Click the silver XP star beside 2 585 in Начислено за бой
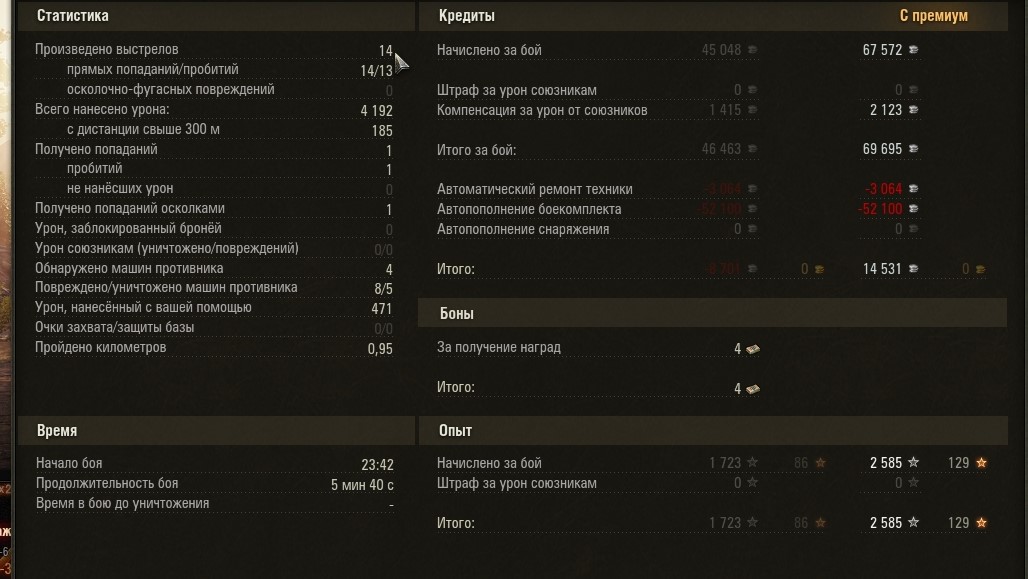 (913, 463)
